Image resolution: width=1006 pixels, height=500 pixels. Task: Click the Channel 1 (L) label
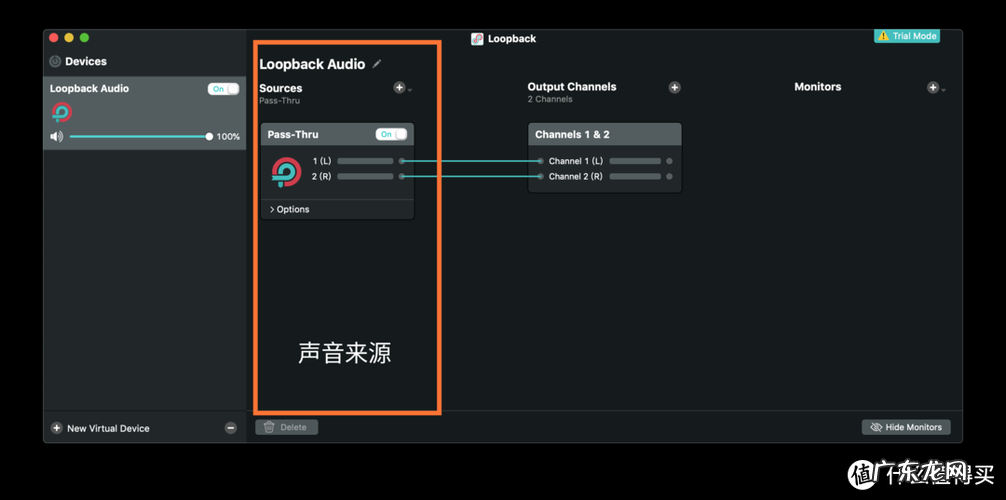pos(575,161)
